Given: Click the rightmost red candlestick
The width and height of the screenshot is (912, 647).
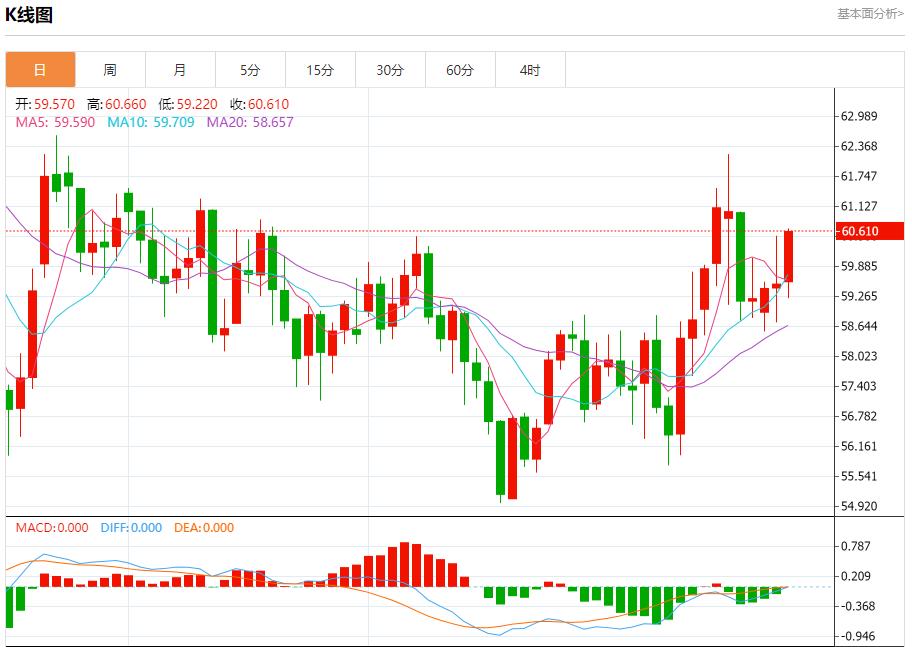Looking at the screenshot, I should [789, 256].
